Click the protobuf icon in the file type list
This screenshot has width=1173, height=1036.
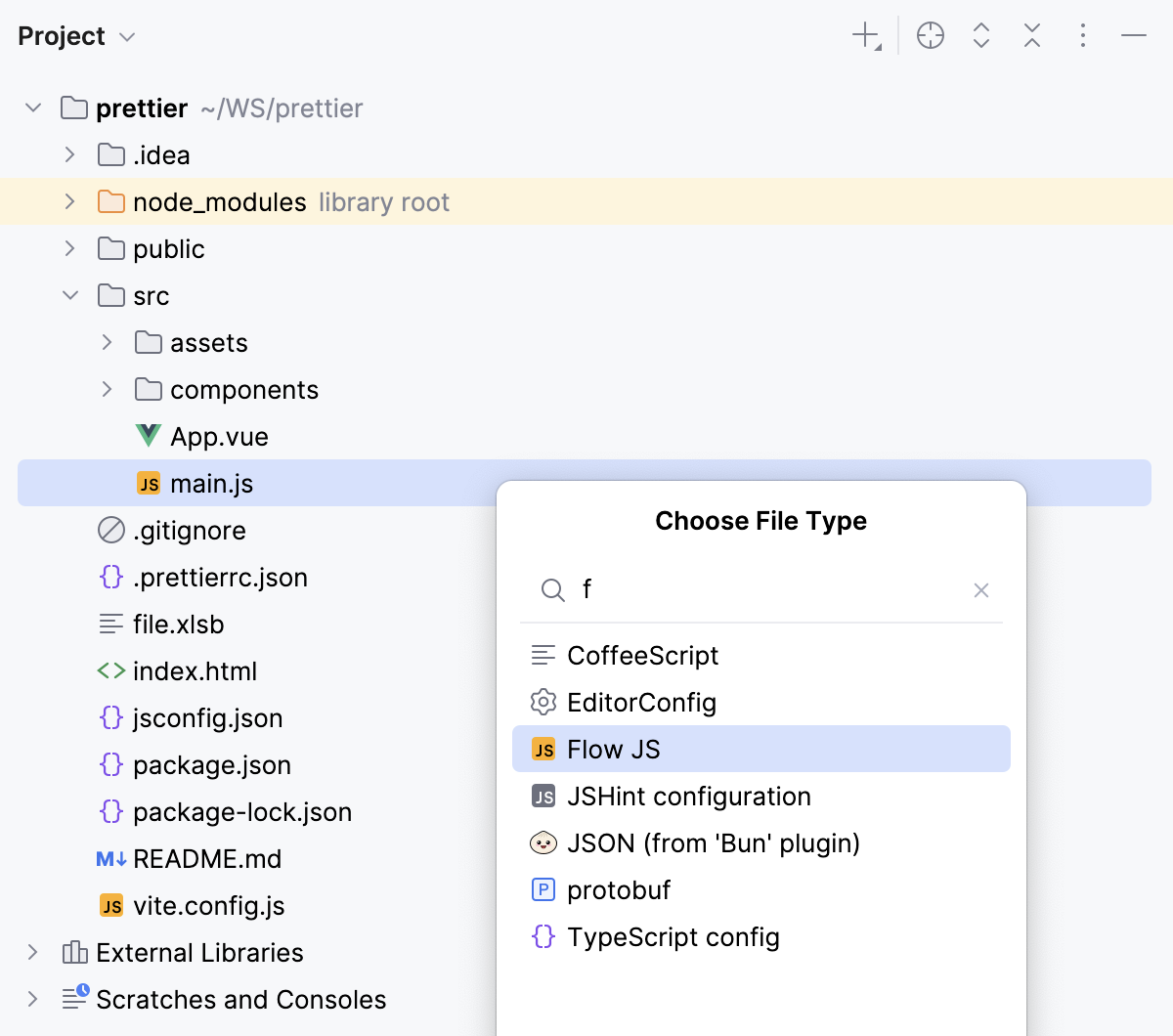pos(543,889)
